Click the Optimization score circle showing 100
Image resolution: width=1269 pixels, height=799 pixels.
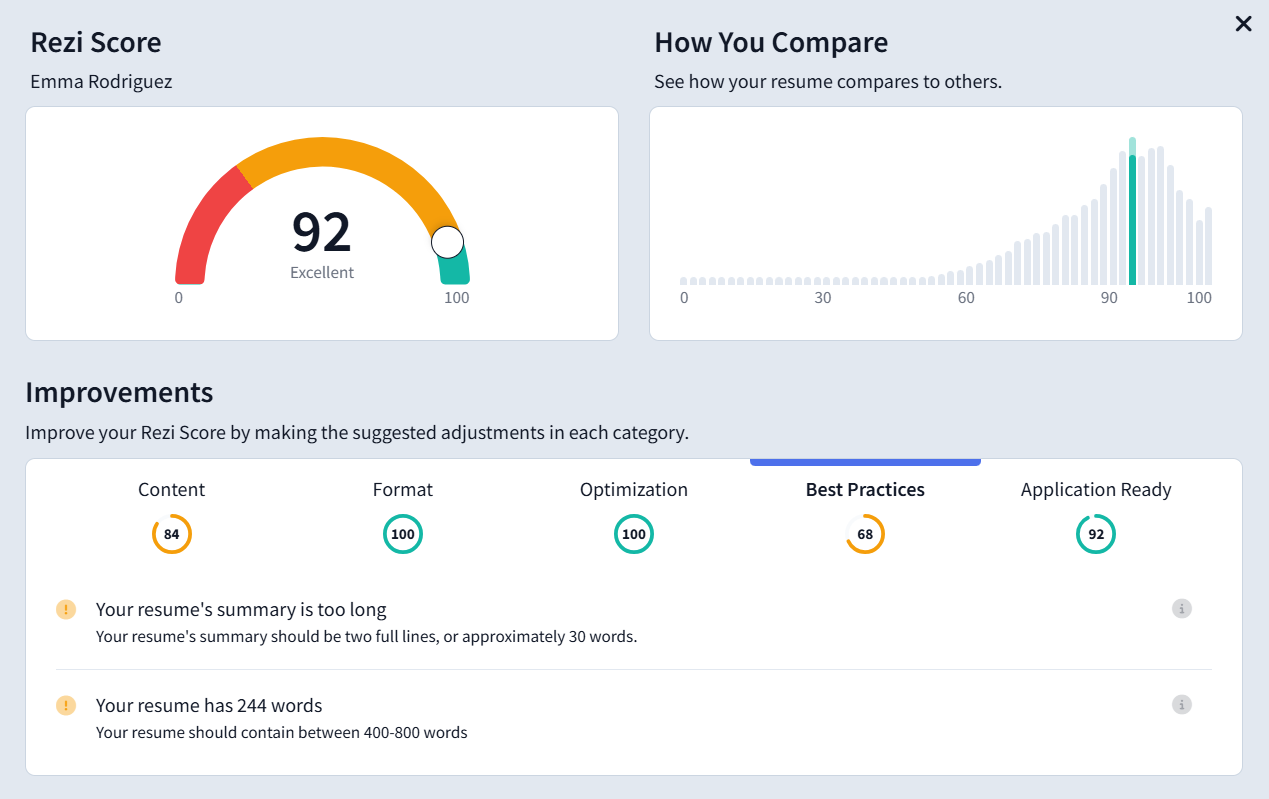point(634,534)
